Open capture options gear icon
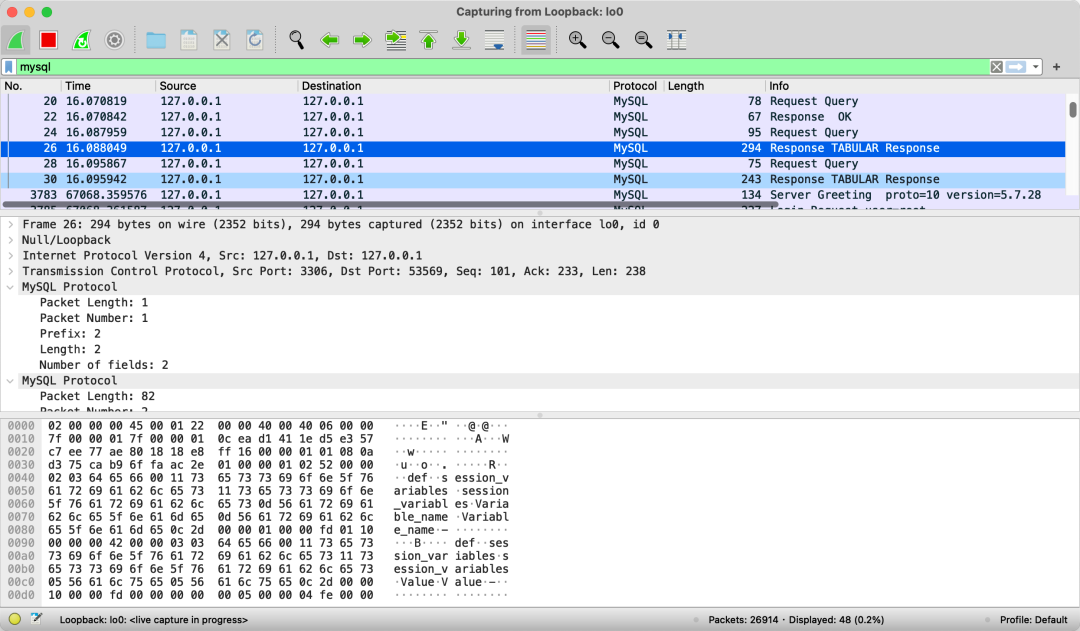This screenshot has width=1080, height=631. pyautogui.click(x=114, y=40)
